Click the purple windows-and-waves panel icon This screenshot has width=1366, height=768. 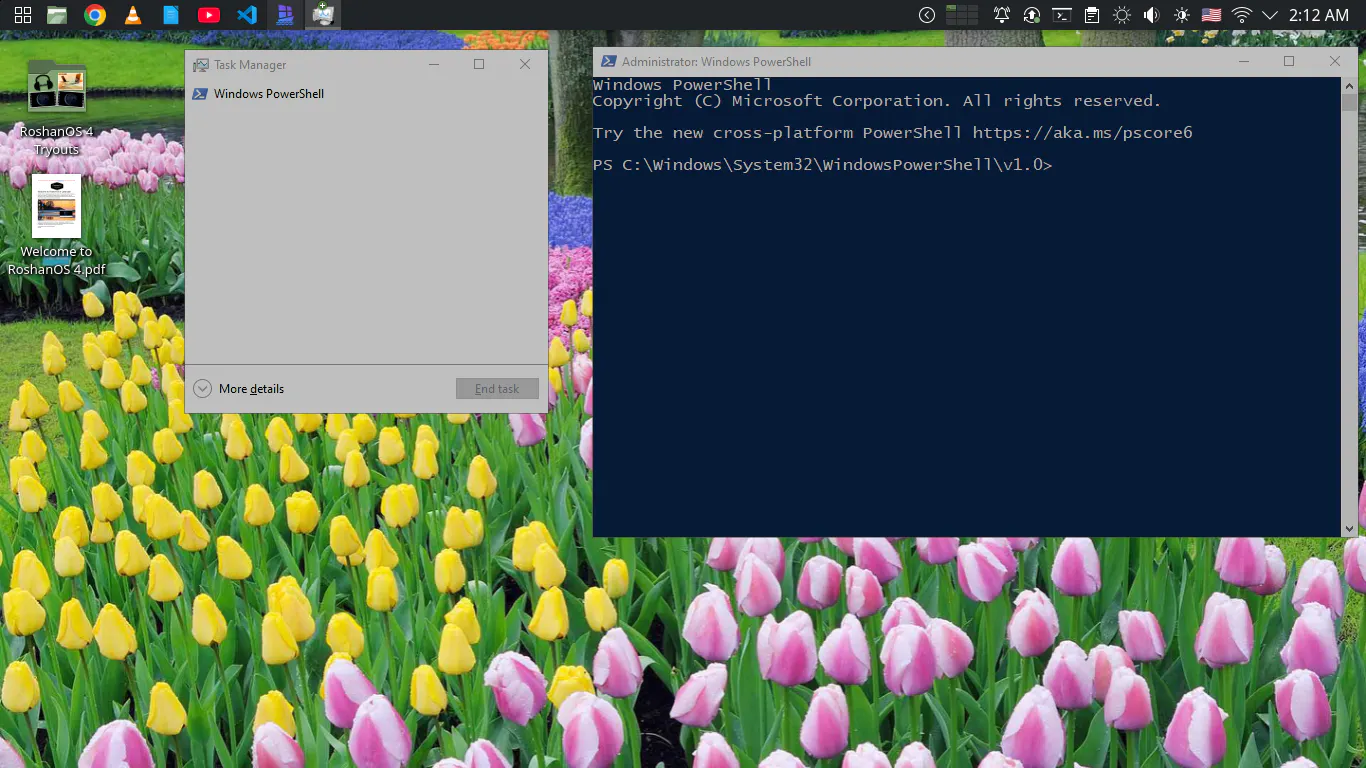point(285,15)
